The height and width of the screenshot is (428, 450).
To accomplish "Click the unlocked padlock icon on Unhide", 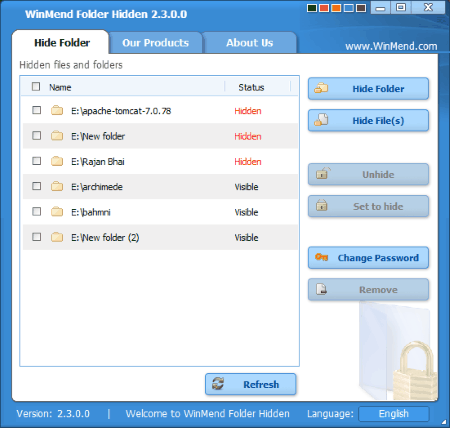I will [323, 173].
